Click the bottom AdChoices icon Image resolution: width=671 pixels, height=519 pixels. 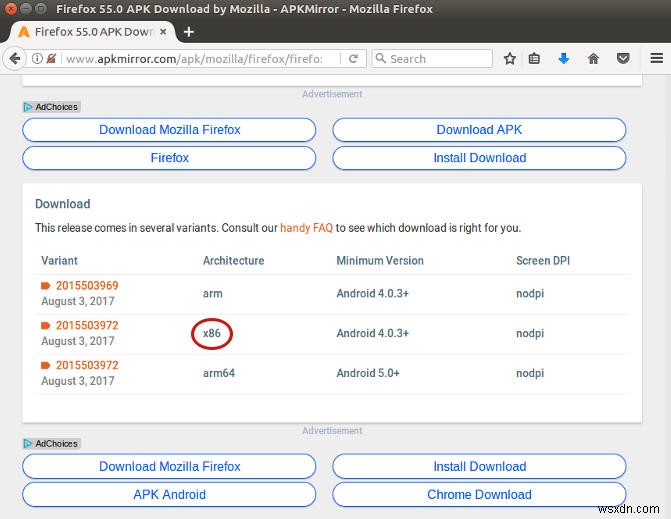point(28,444)
